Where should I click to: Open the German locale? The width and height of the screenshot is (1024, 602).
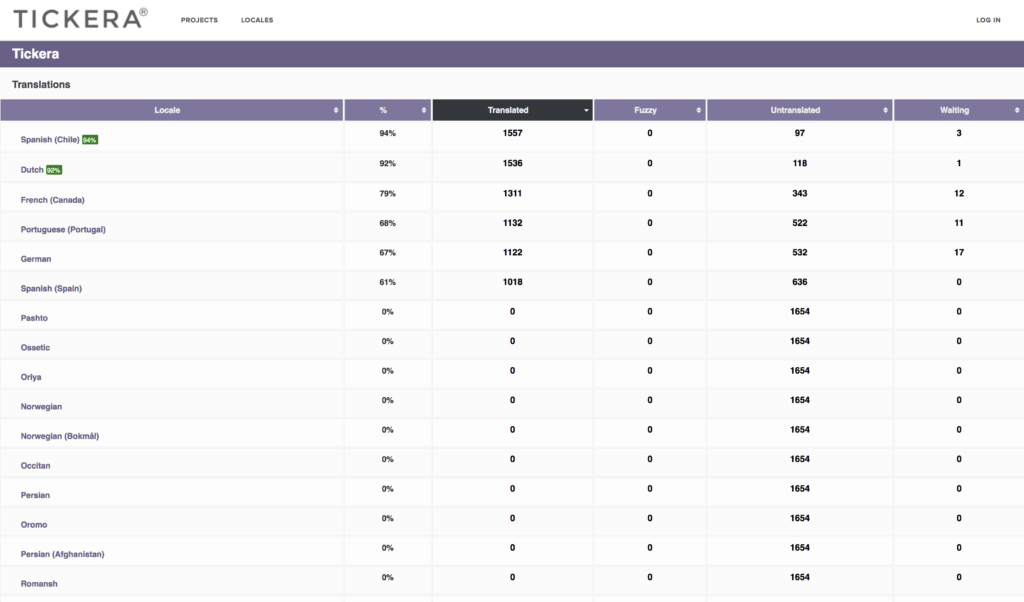coord(36,259)
